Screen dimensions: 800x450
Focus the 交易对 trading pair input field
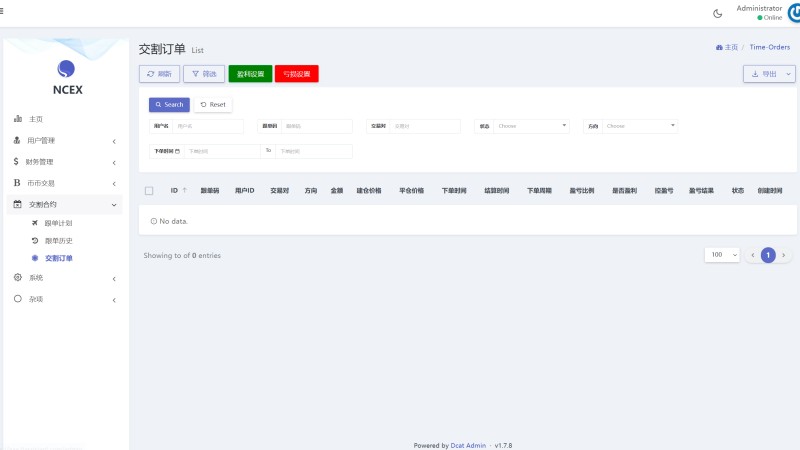(425, 126)
